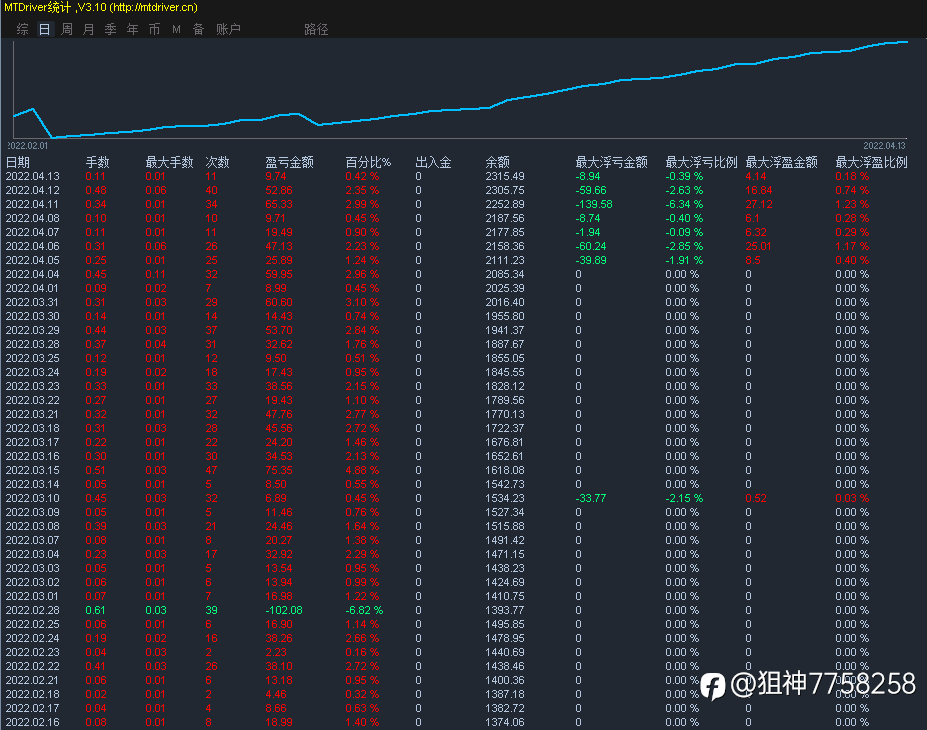Click the -33.77 floating loss cell
Image resolution: width=927 pixels, height=730 pixels.
590,498
